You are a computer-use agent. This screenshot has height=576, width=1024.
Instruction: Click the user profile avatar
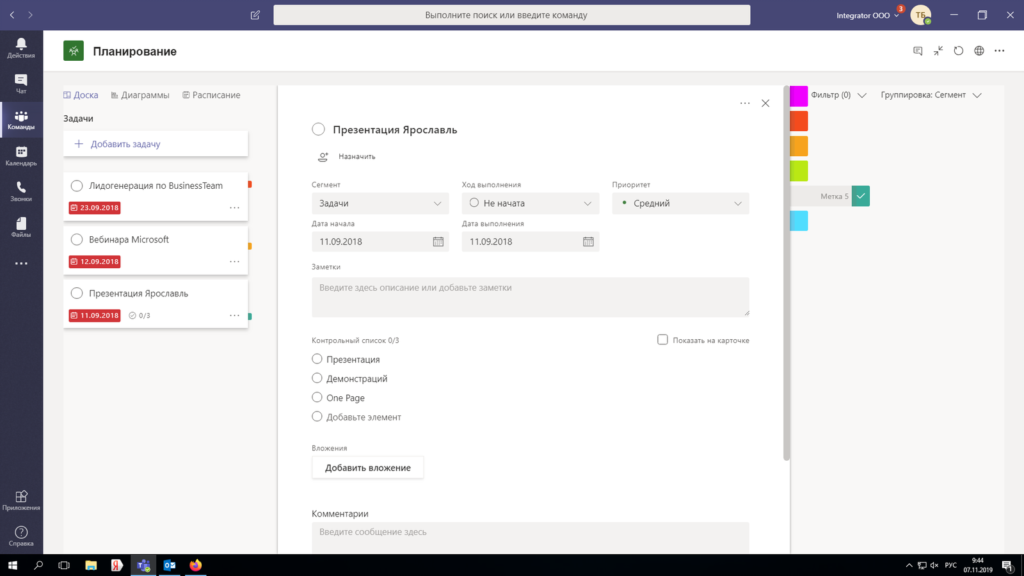921,15
